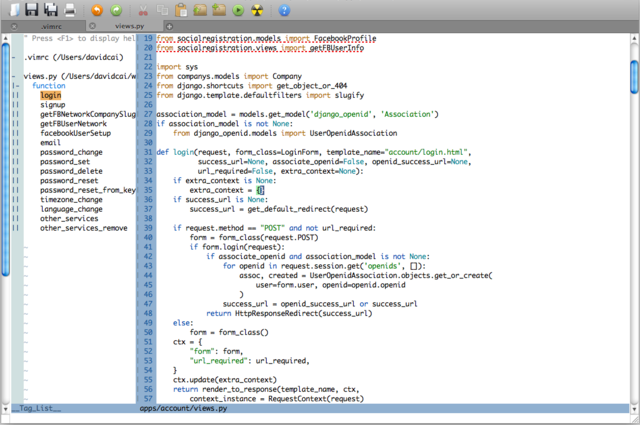Jump to password_change tag

(x=71, y=152)
